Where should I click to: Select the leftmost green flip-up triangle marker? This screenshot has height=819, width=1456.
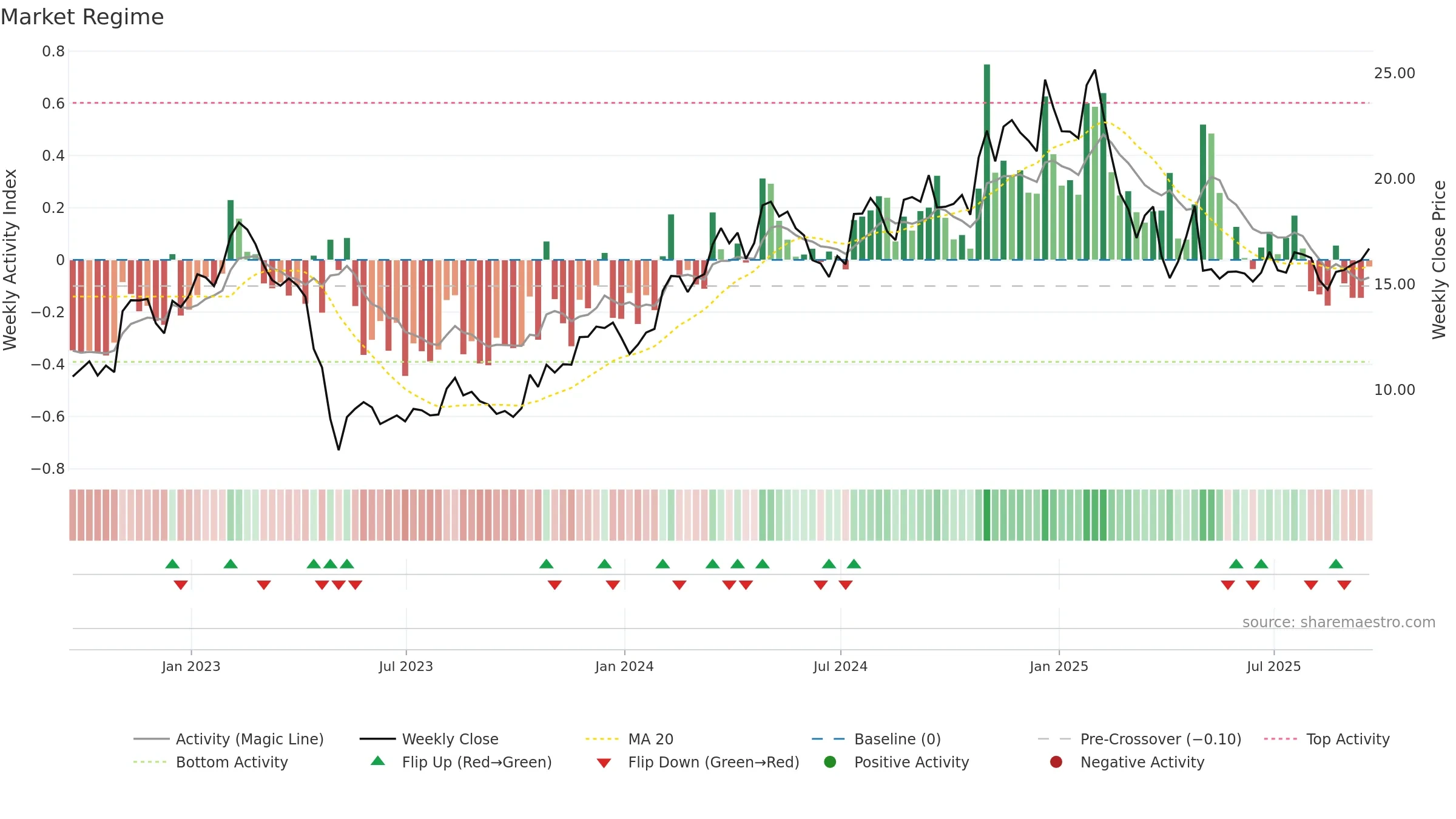click(172, 564)
